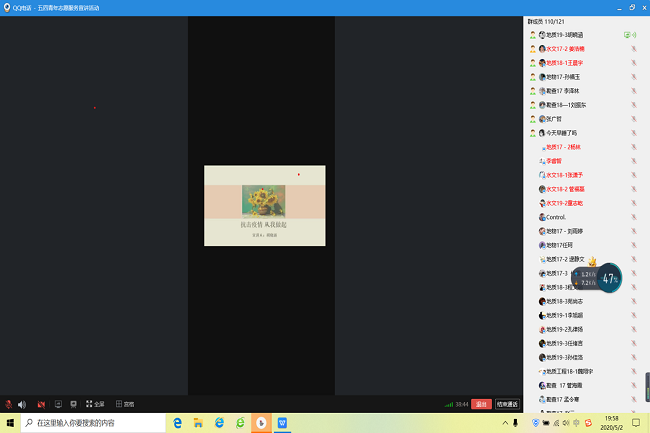
Task: Open Microsoft Edge from the taskbar
Action: tap(177, 423)
